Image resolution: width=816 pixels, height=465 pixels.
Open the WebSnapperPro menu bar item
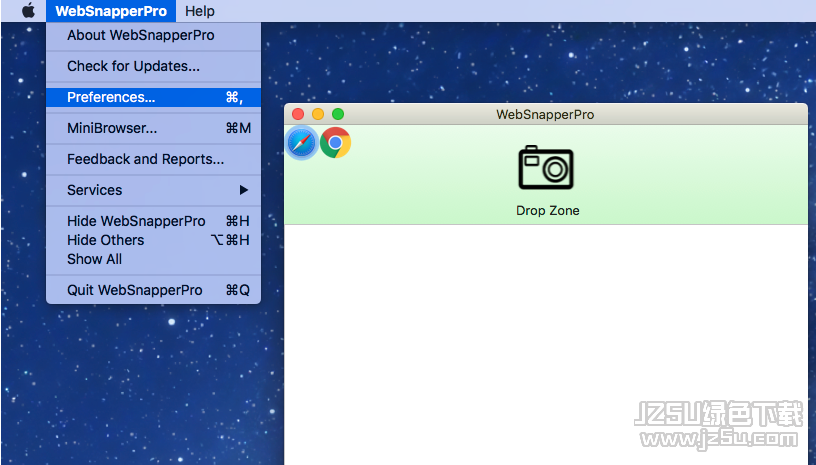point(111,11)
